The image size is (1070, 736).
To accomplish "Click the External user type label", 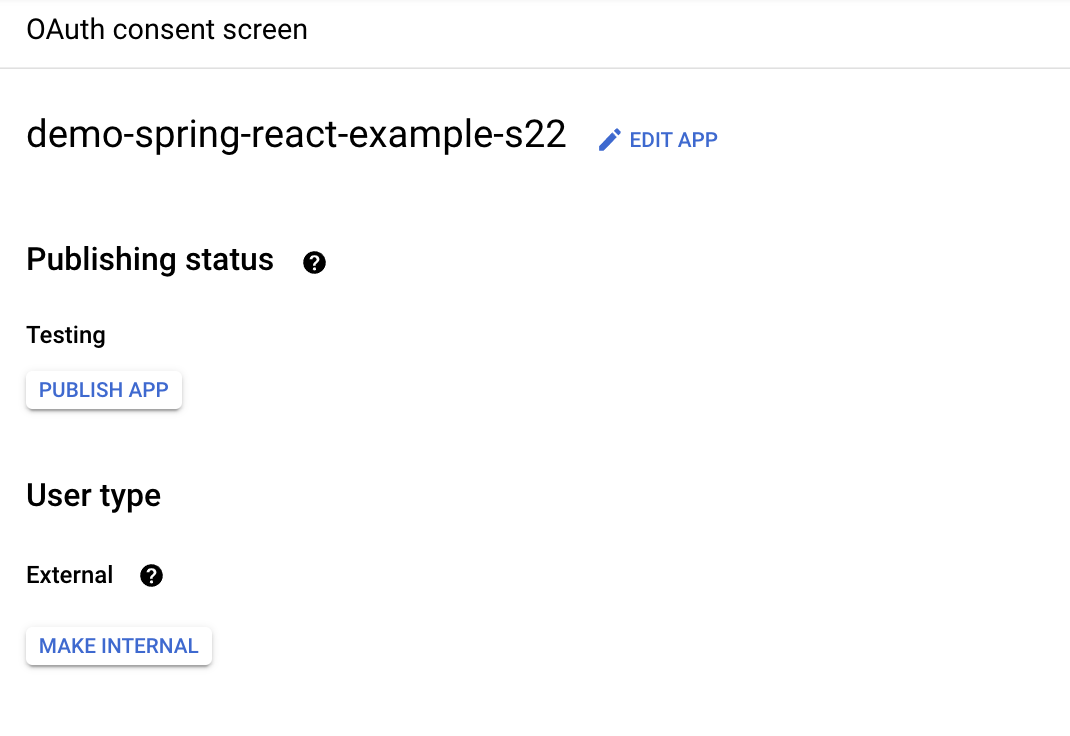I will point(70,575).
